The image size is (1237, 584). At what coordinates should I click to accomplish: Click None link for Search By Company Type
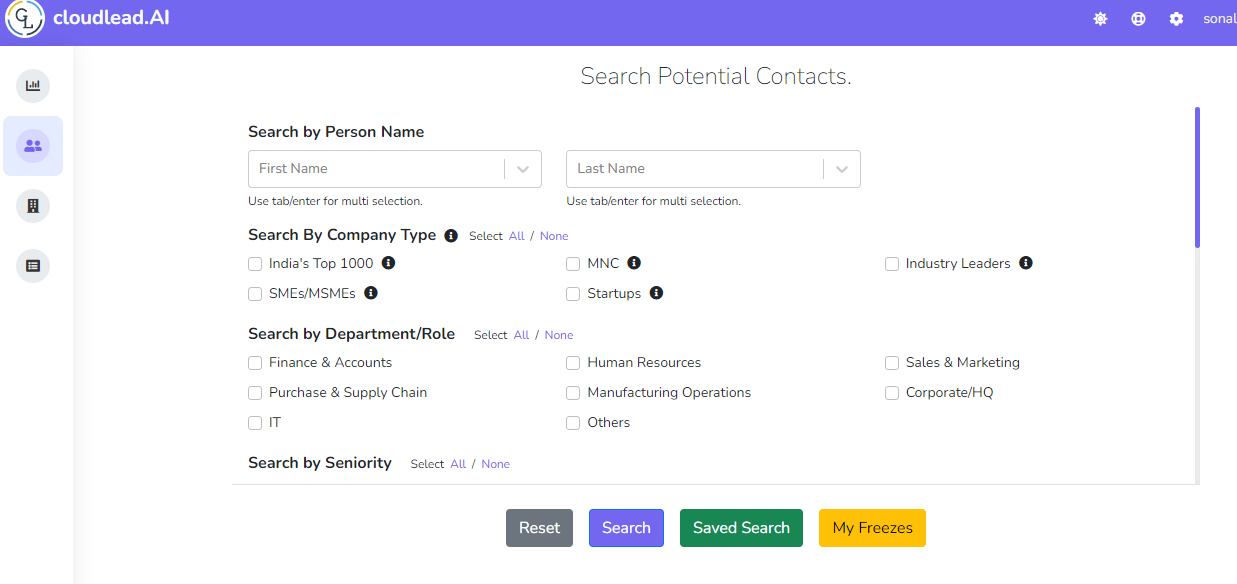pyautogui.click(x=554, y=236)
